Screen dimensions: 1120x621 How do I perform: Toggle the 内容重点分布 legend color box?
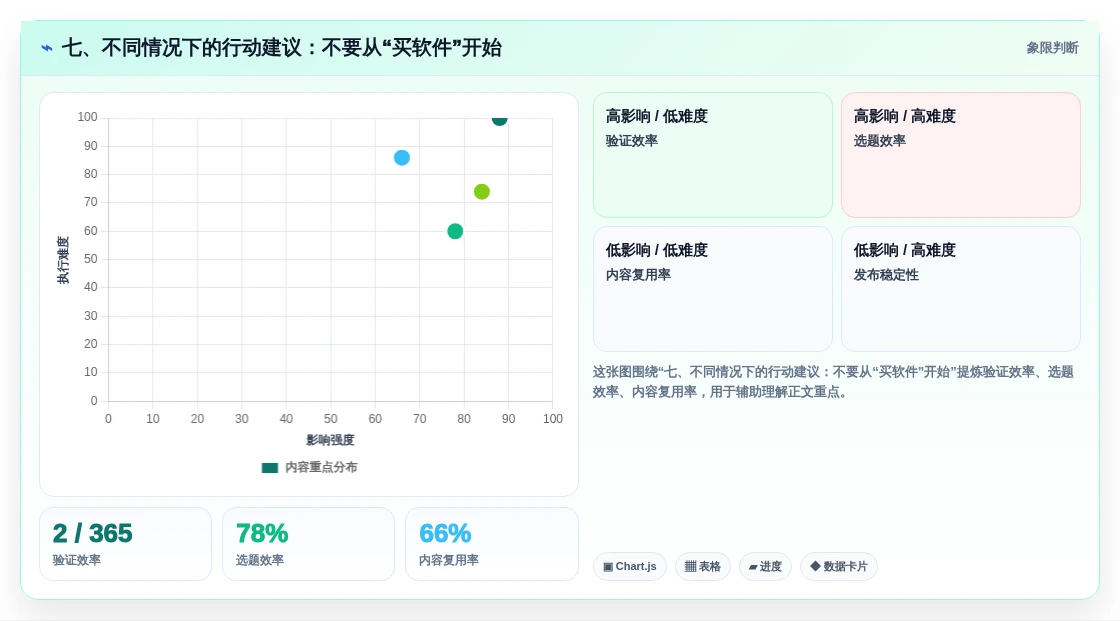[x=269, y=468]
